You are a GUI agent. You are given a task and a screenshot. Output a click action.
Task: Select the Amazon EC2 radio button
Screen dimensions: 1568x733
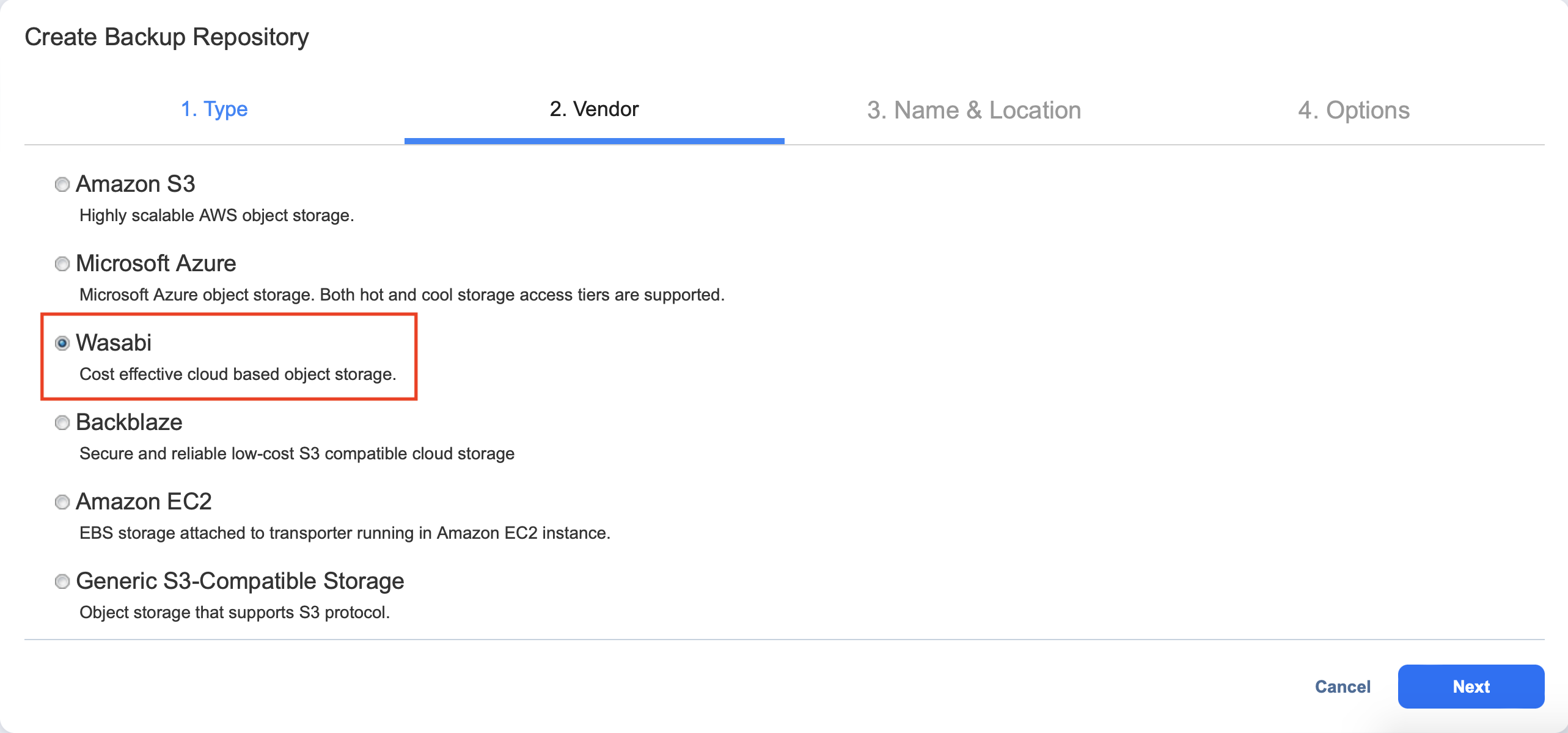coord(62,502)
